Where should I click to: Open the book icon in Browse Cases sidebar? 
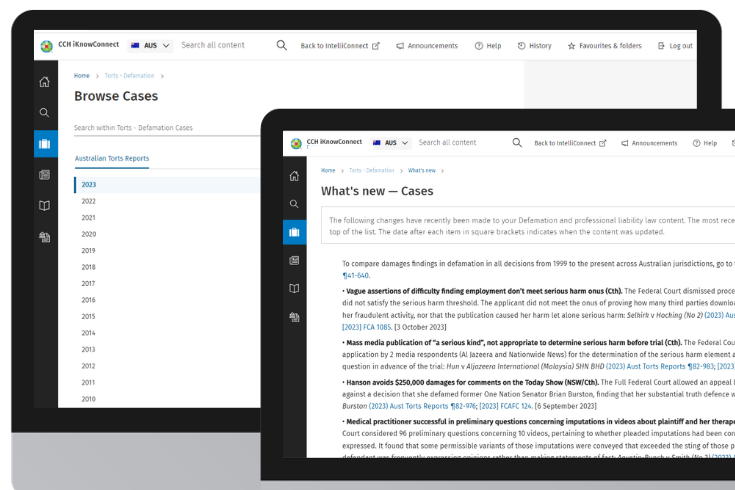(x=45, y=205)
